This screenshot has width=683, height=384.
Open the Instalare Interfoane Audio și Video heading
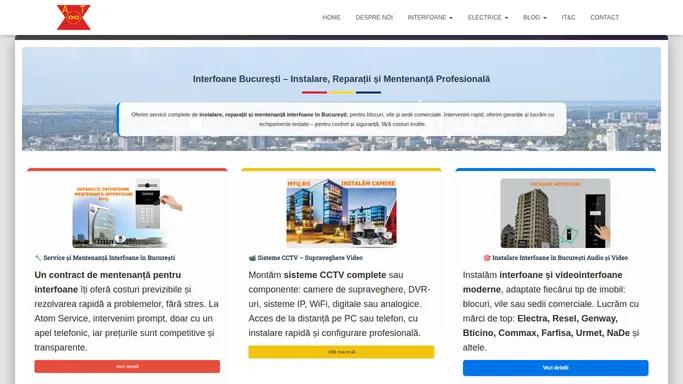click(x=560, y=258)
